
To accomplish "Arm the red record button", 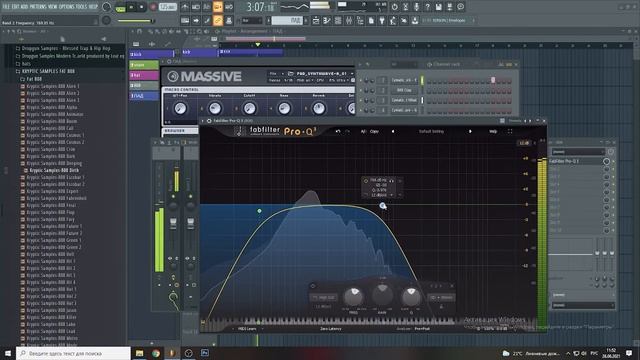I will (x=153, y=7).
